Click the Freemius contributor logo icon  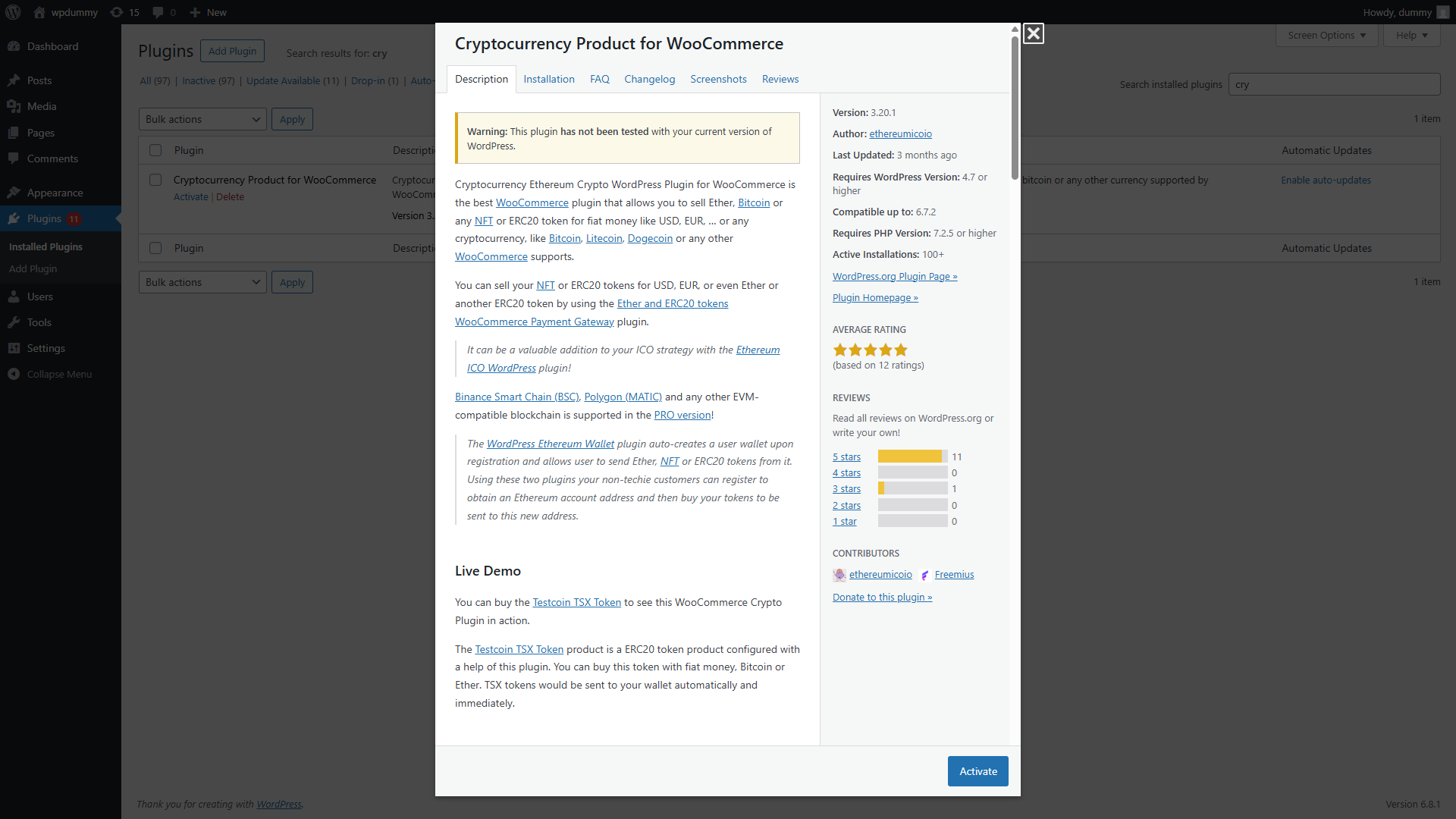point(925,575)
